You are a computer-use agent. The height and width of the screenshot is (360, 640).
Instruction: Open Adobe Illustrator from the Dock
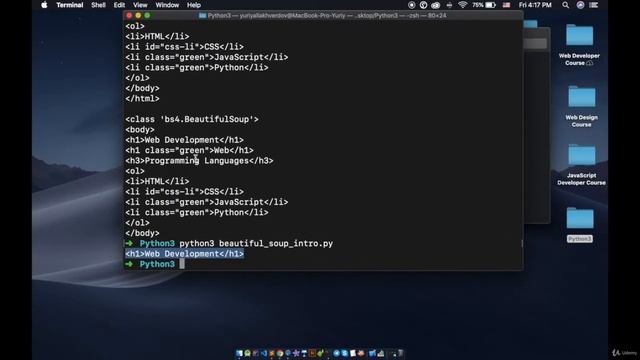coord(312,353)
